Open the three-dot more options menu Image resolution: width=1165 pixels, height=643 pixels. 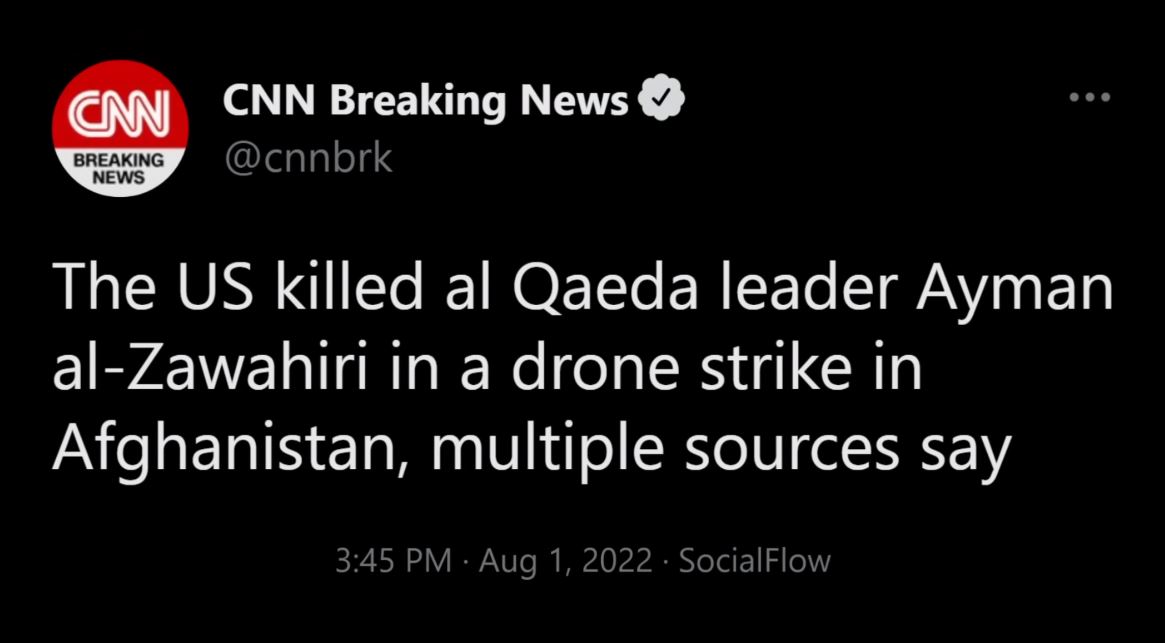pos(1089,97)
